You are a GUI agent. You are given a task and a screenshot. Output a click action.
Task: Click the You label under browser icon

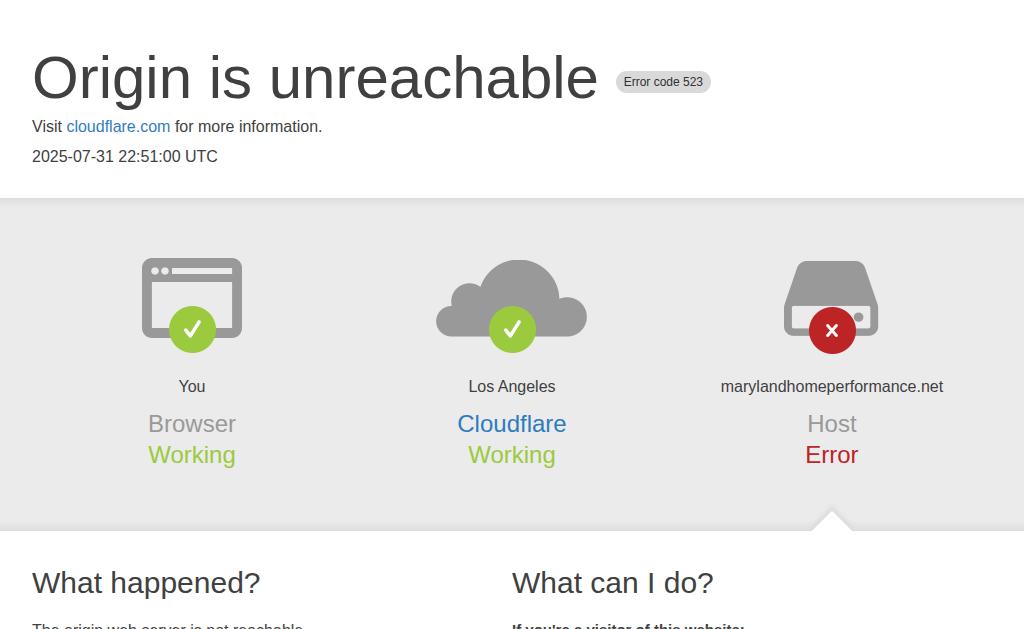click(192, 387)
